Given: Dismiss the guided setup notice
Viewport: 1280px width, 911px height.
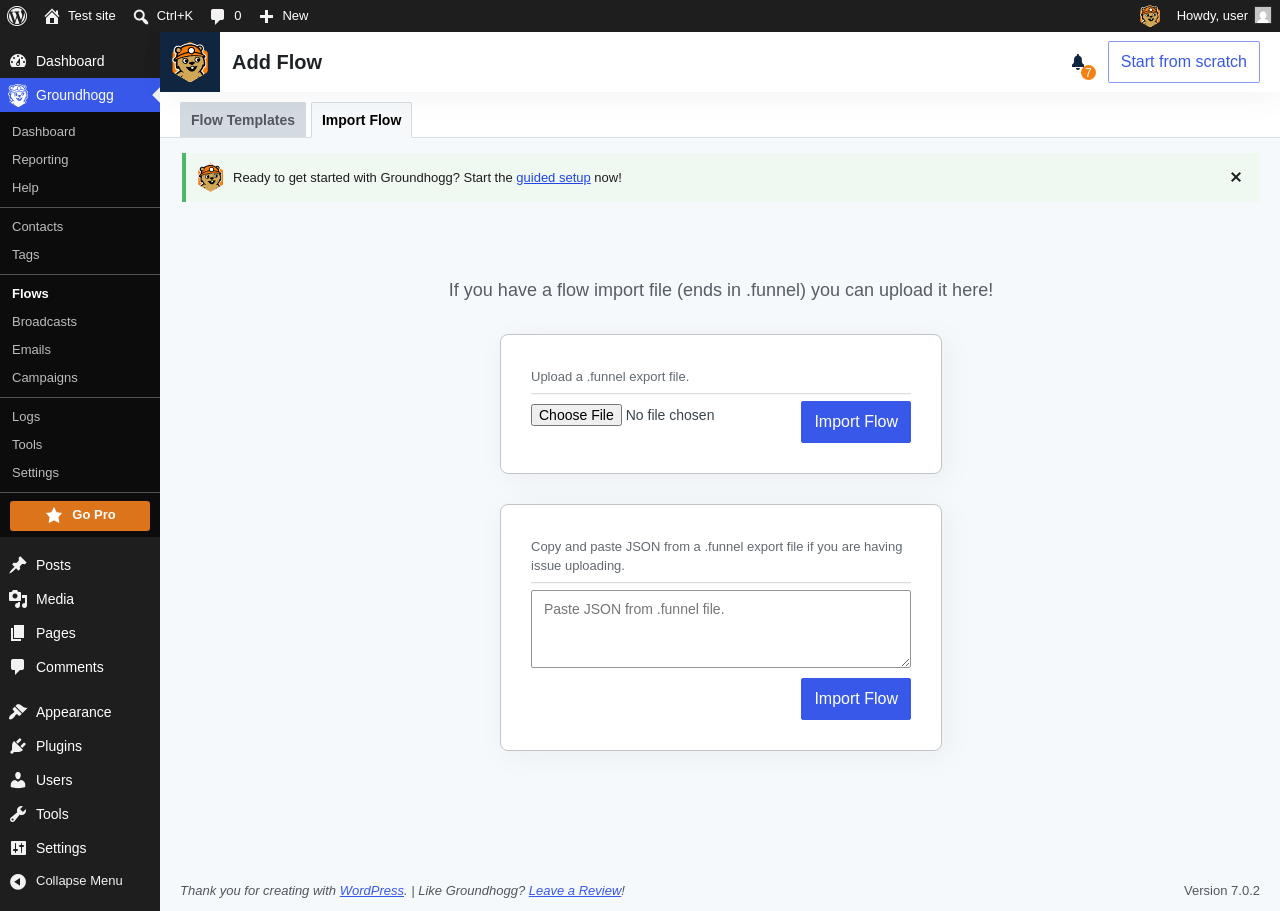Looking at the screenshot, I should 1236,177.
